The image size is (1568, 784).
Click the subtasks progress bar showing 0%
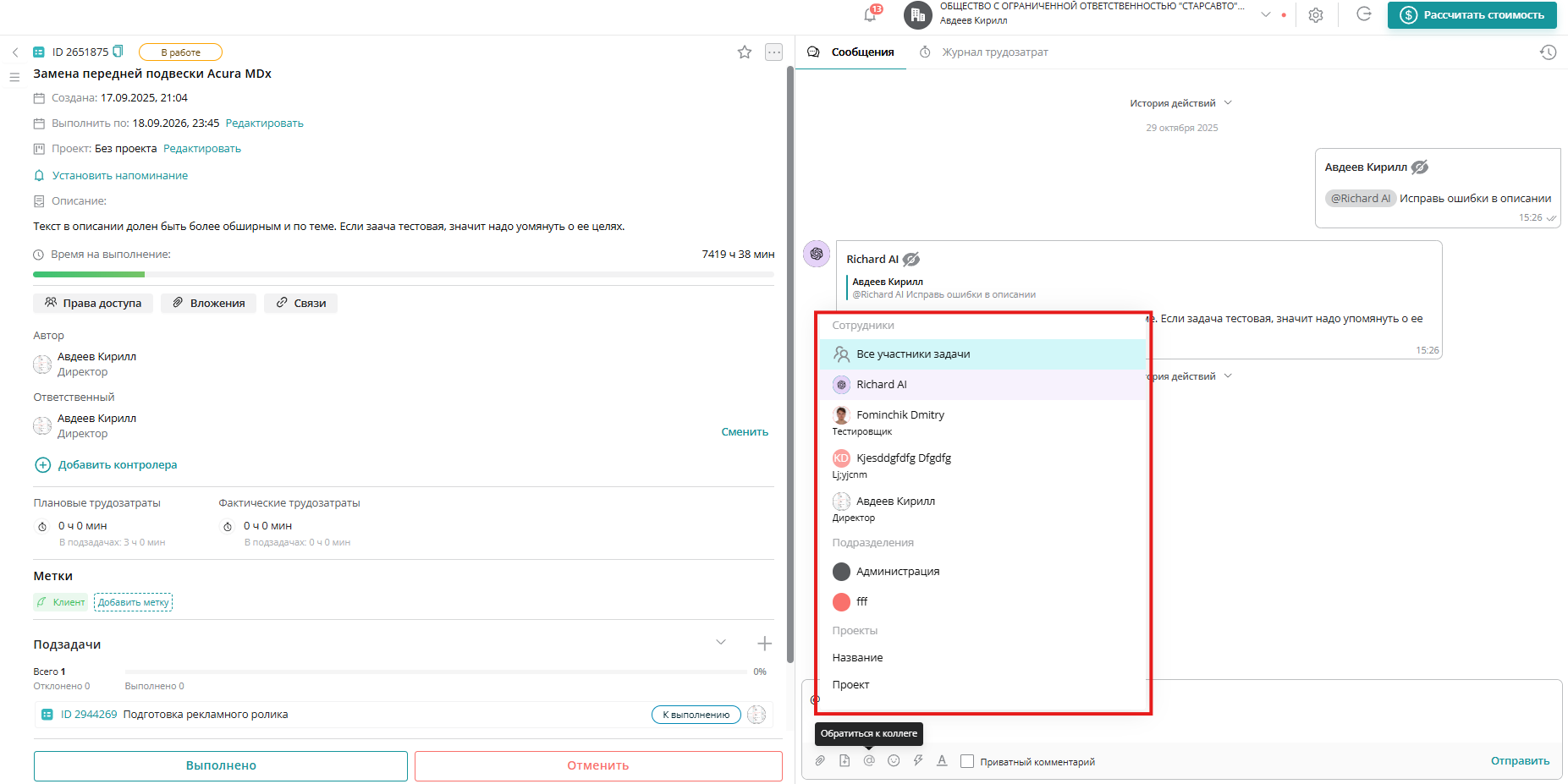(436, 672)
